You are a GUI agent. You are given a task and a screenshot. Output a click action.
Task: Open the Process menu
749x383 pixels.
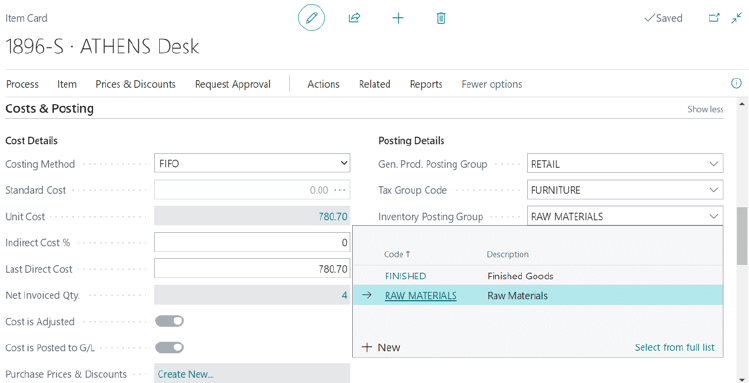pyautogui.click(x=22, y=84)
